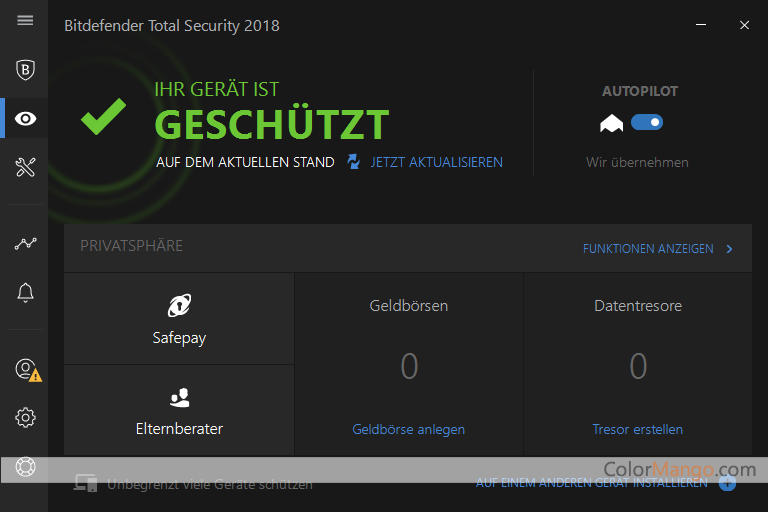Click the Tresor erstellen link
Viewport: 768px width, 512px height.
pos(637,429)
